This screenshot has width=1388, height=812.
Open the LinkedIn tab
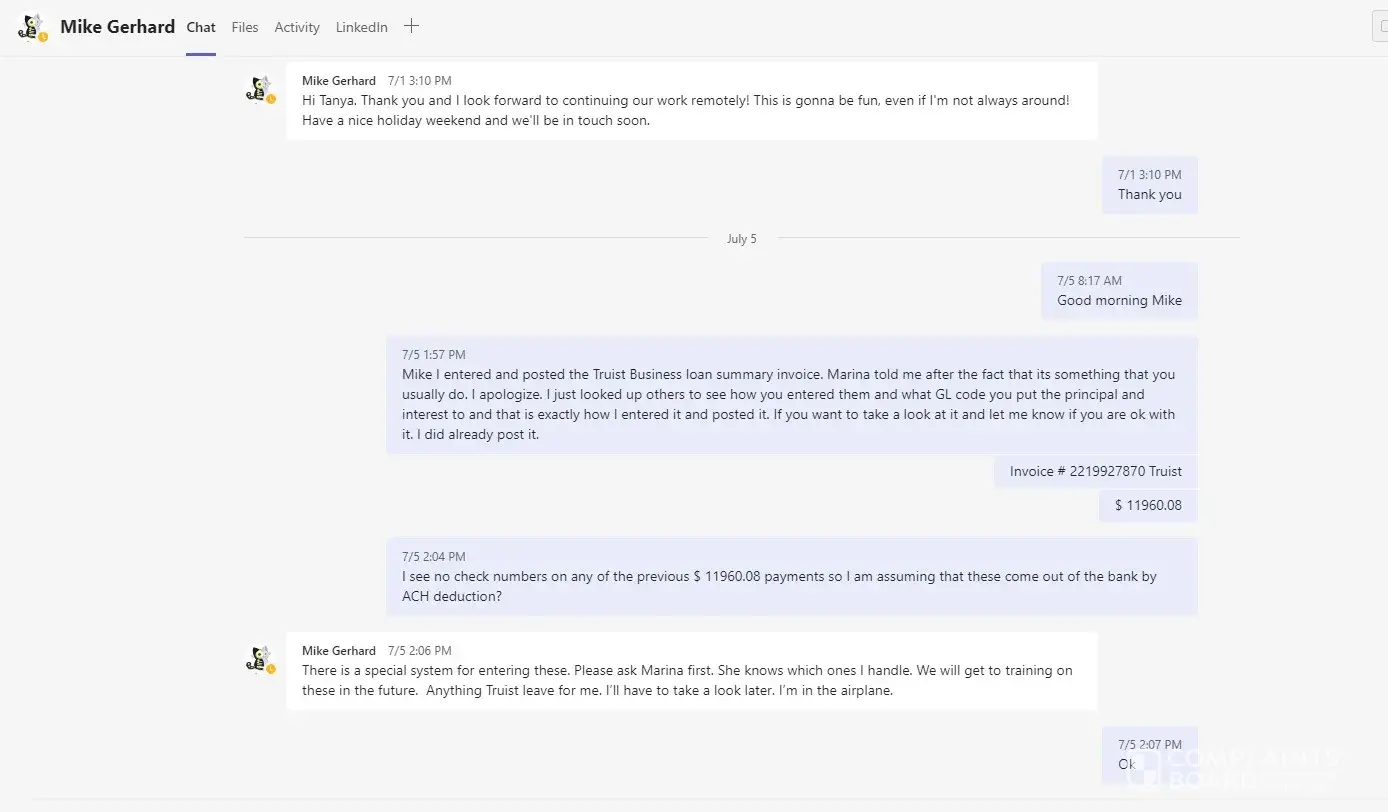[x=361, y=28]
